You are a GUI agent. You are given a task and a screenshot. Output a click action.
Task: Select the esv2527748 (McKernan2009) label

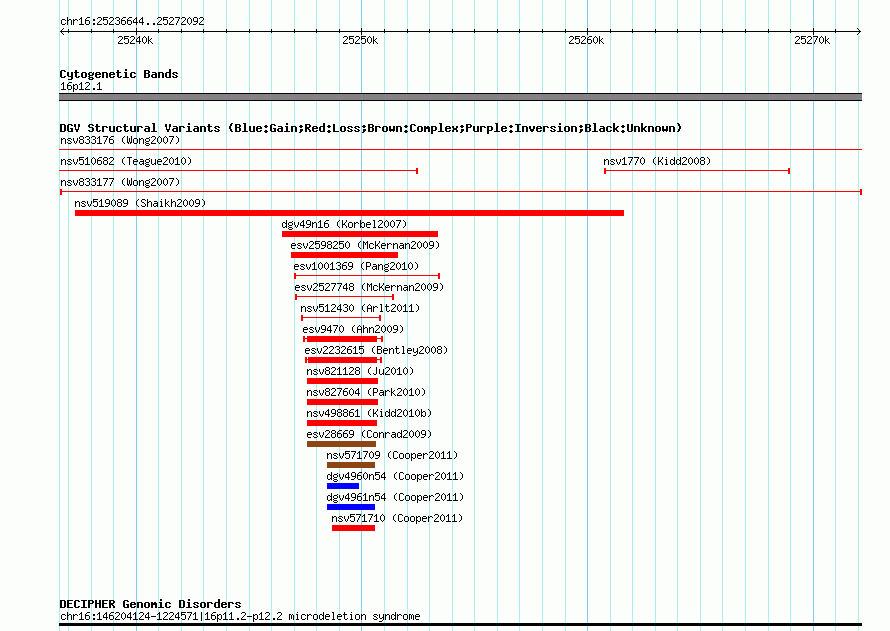(x=370, y=287)
